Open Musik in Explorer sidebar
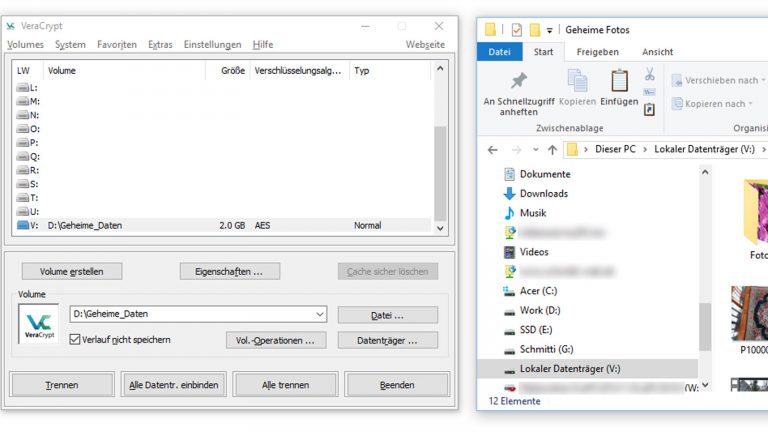 tap(533, 213)
